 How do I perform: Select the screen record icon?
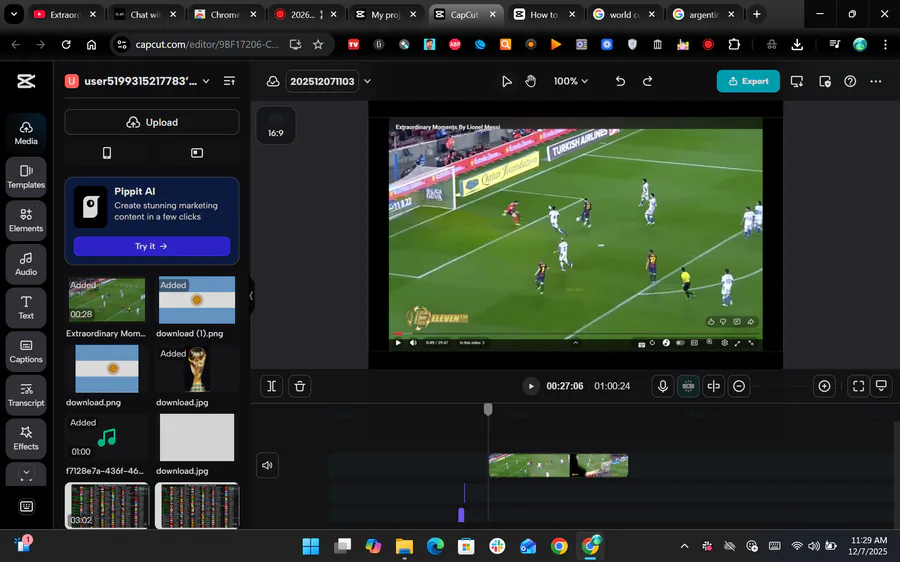pos(197,153)
